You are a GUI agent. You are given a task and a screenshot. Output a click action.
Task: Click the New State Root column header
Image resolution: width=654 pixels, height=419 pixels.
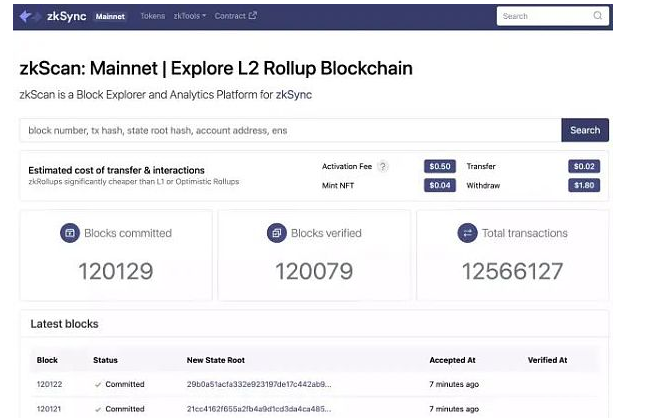[216, 360]
